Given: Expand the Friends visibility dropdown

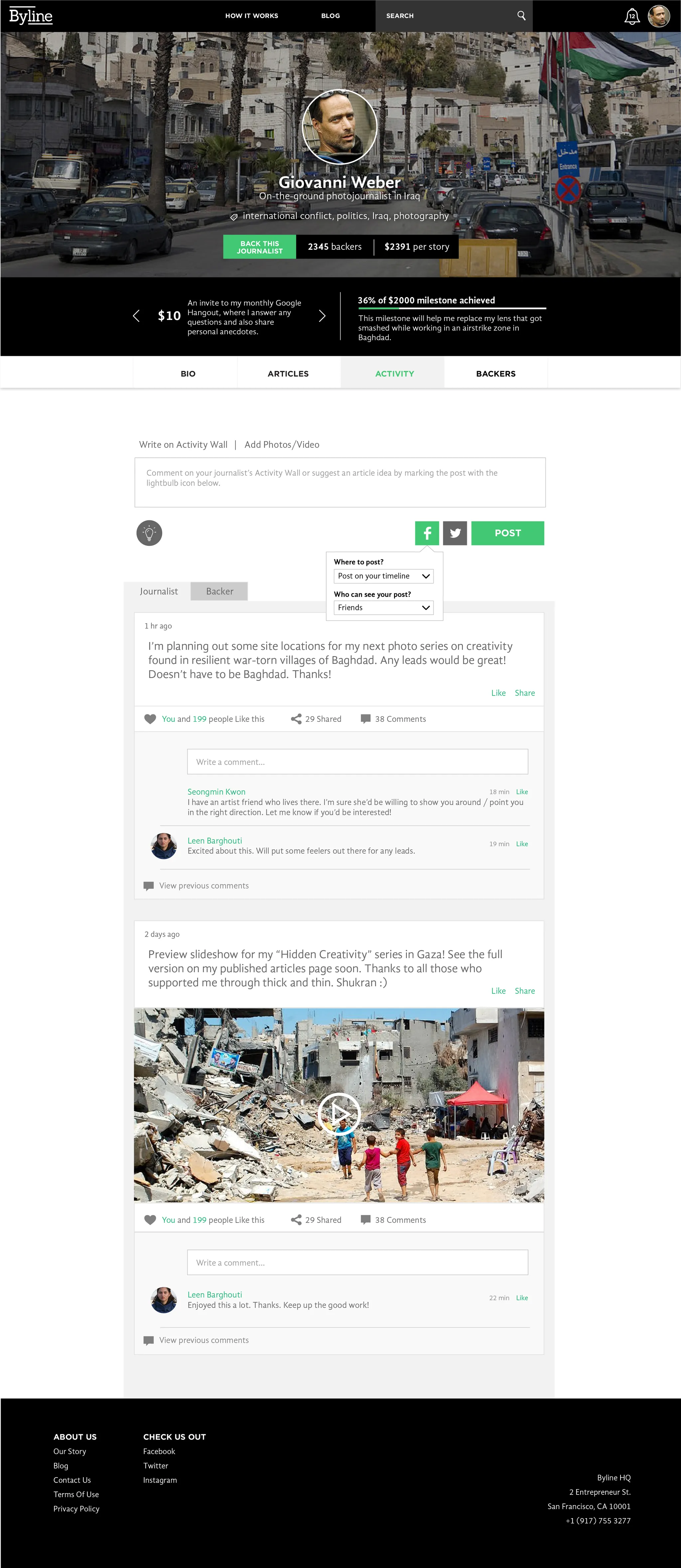Looking at the screenshot, I should [x=383, y=607].
